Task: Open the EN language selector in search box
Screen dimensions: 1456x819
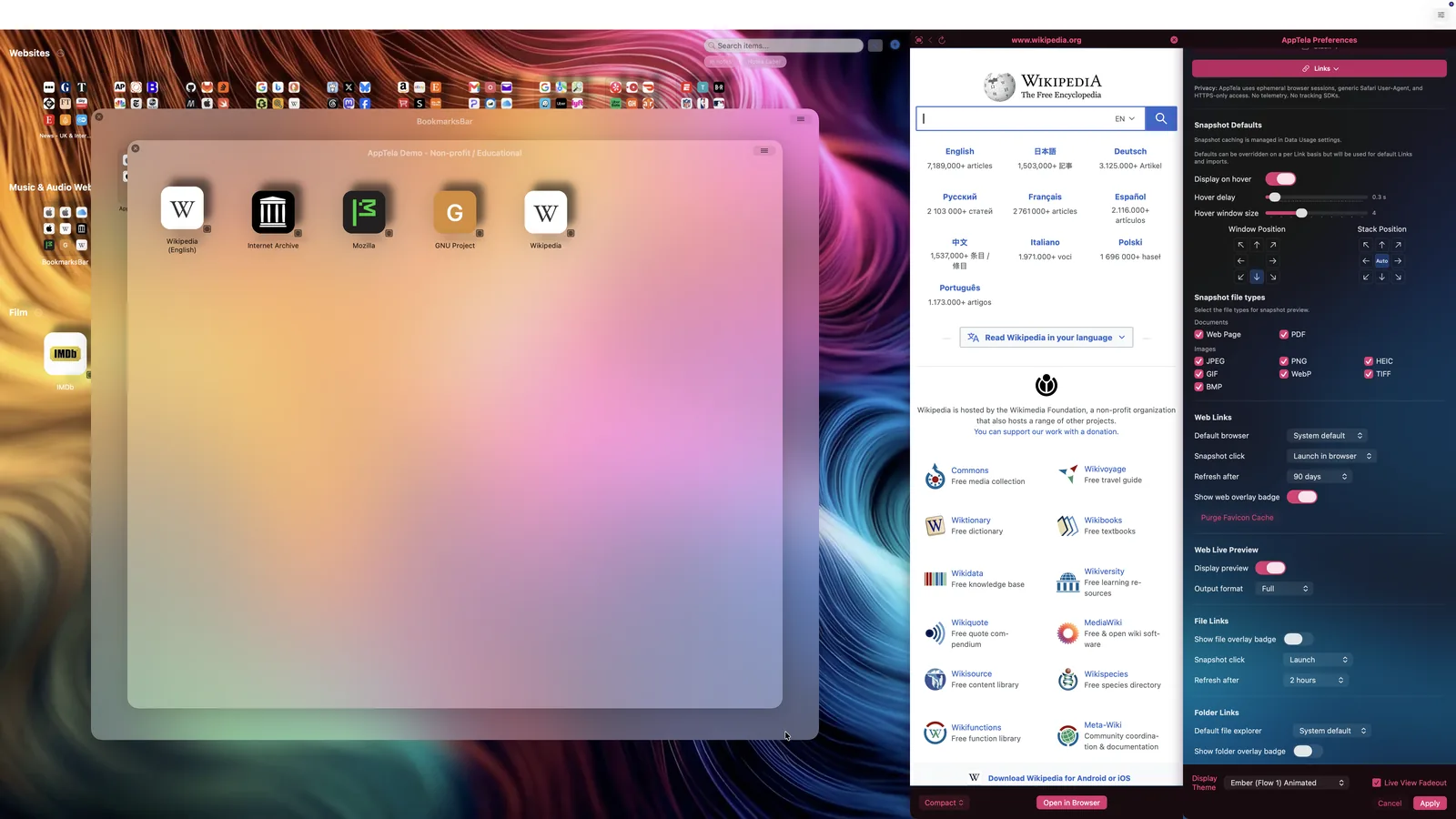Action: (1125, 118)
